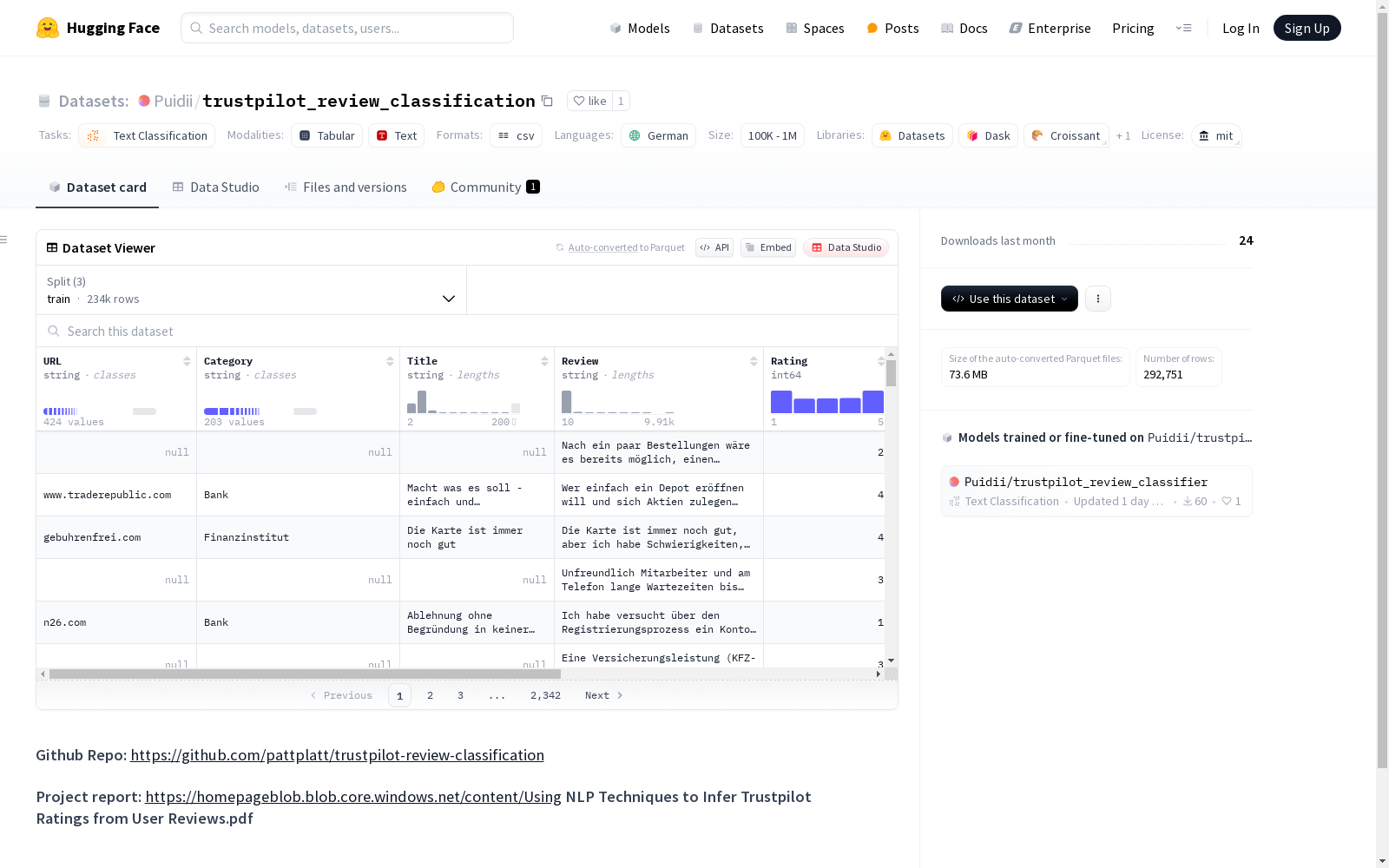Viewport: 1389px width, 868px height.
Task: Click Next page in pagination
Action: tap(603, 695)
